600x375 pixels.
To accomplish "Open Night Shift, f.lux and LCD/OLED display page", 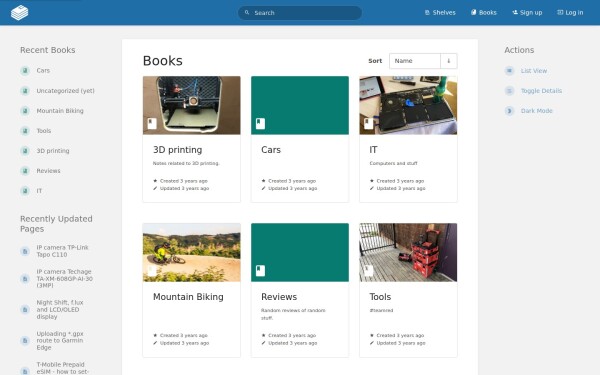I will coord(60,309).
